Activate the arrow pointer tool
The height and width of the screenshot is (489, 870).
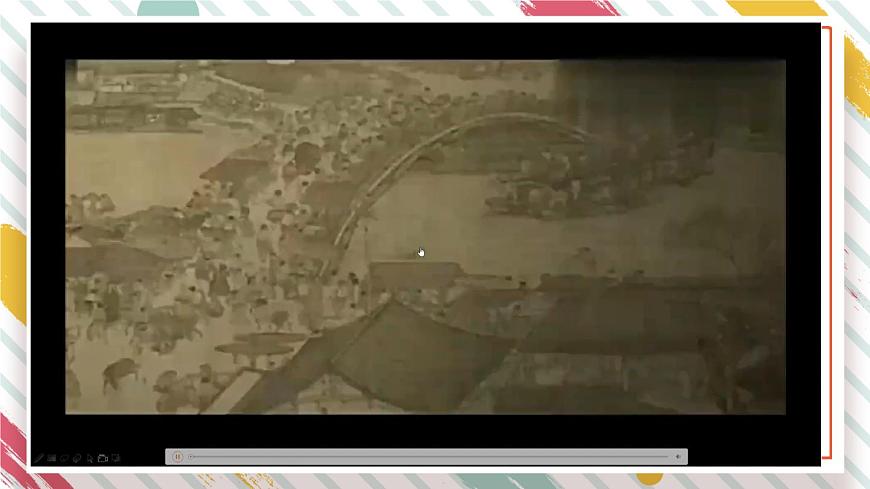point(90,458)
